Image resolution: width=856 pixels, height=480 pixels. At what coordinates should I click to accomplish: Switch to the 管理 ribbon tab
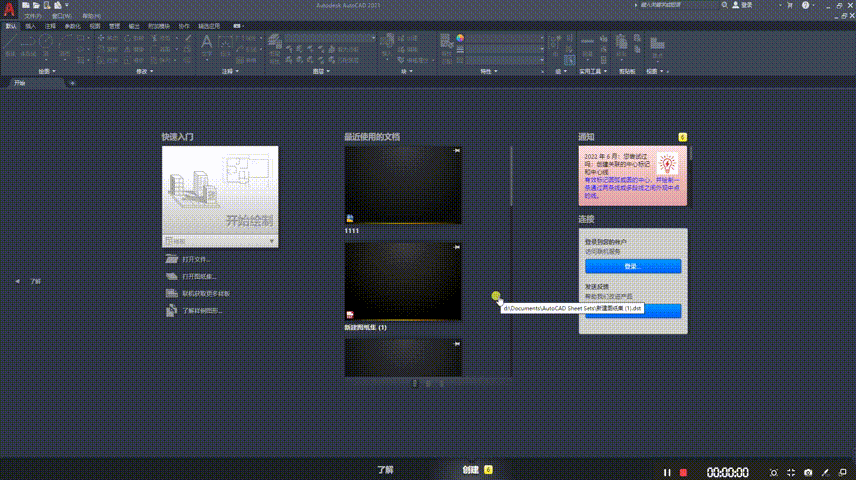114,26
